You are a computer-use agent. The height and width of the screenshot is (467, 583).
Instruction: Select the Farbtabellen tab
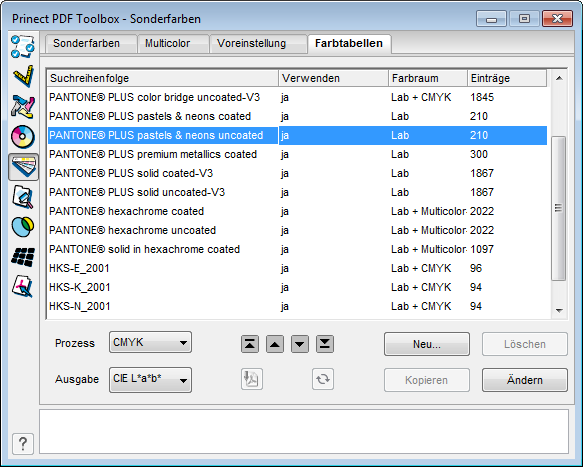[349, 44]
